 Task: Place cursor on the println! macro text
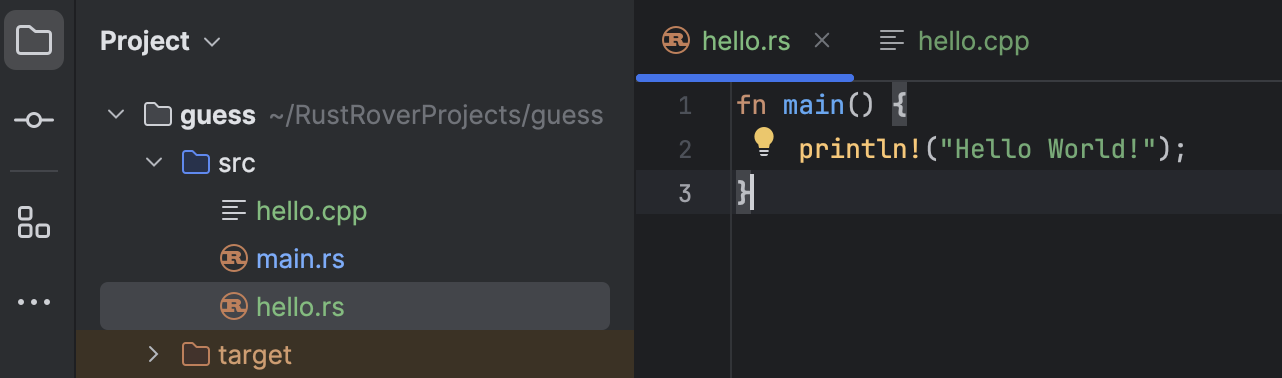pos(861,149)
